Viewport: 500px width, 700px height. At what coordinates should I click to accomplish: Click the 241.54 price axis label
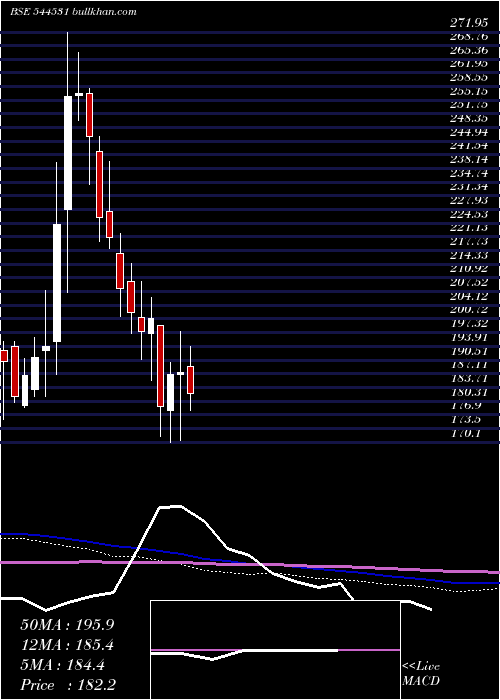tap(468, 146)
